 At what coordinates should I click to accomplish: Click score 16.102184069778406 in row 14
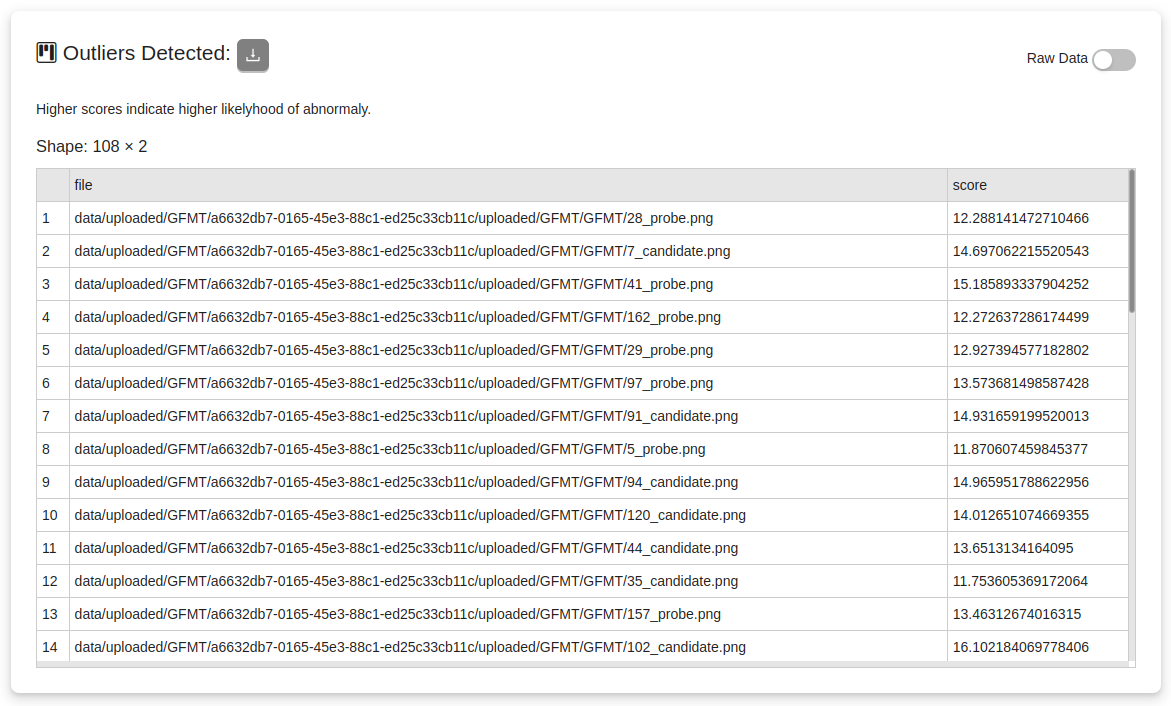(1020, 647)
